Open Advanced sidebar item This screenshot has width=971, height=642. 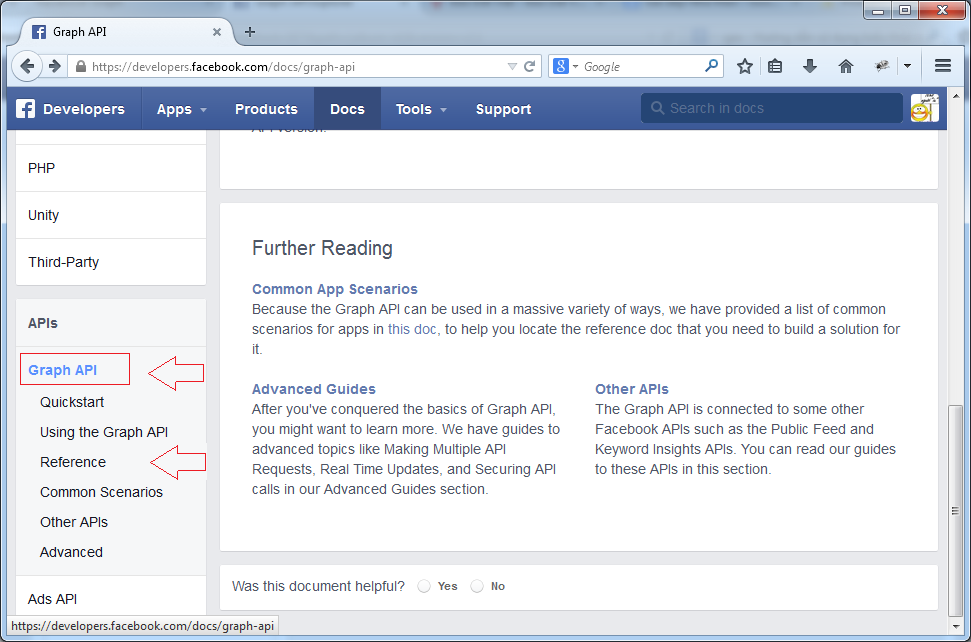(71, 552)
